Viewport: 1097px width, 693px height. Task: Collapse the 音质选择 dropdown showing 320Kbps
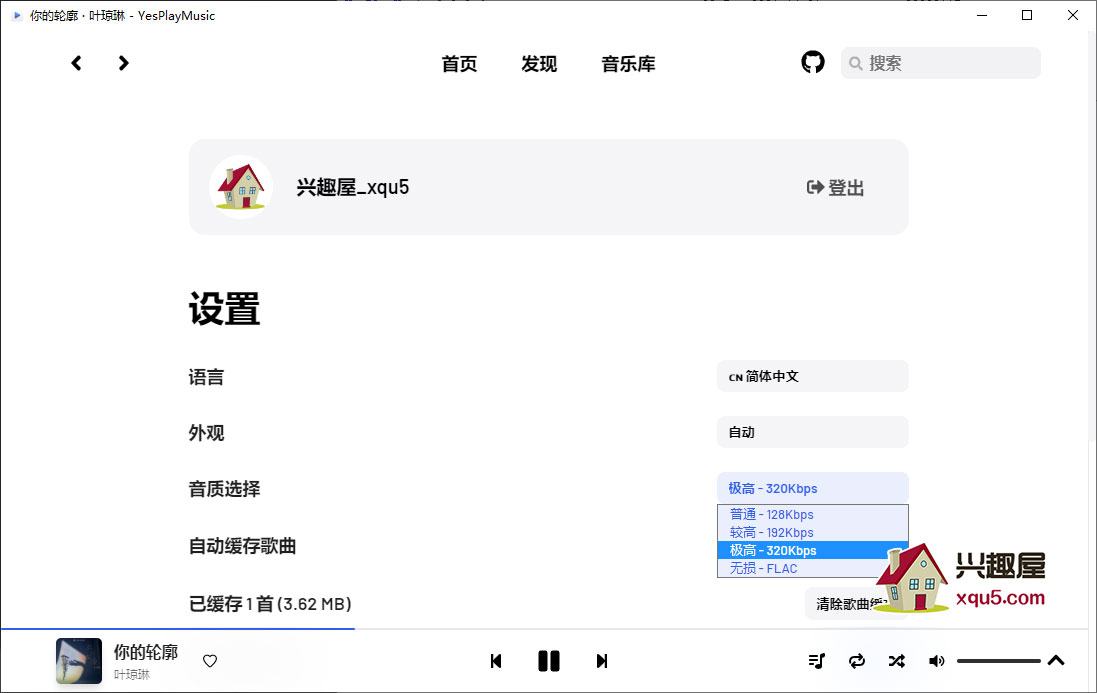tap(812, 488)
